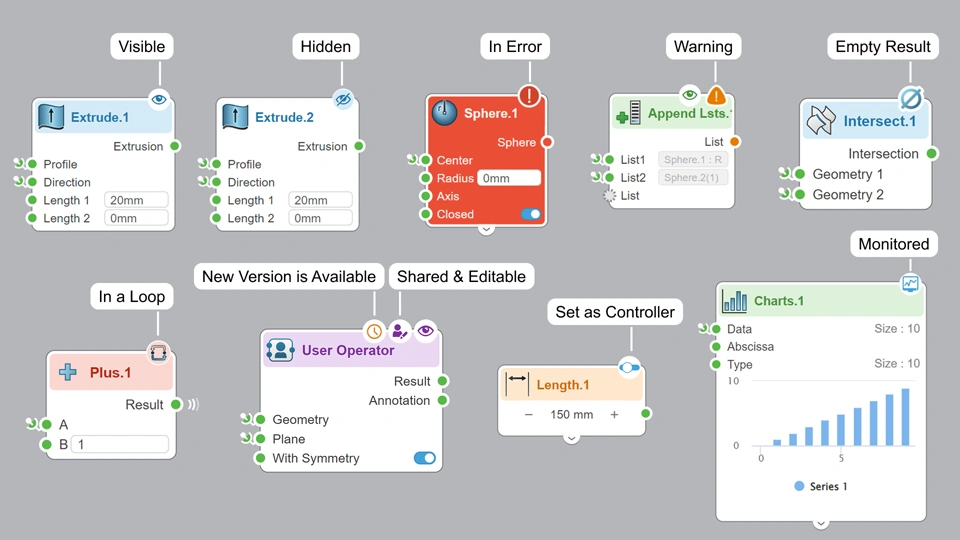Click the Radius 0mm field in Sphere.1
Screen dimensions: 960x540
point(509,178)
